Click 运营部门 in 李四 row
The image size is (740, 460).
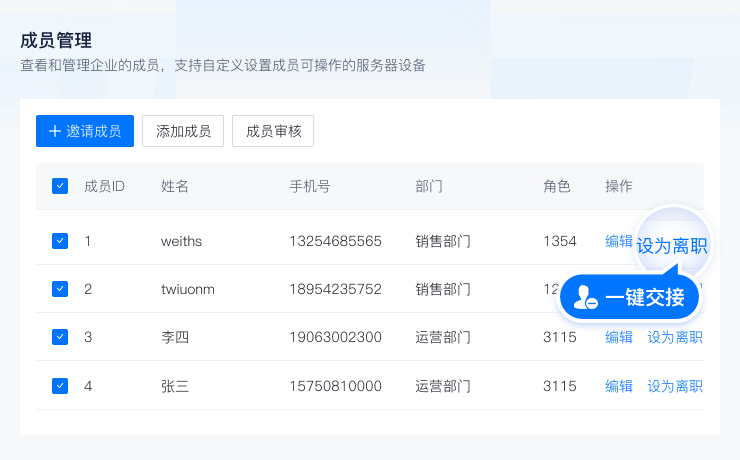pos(443,337)
